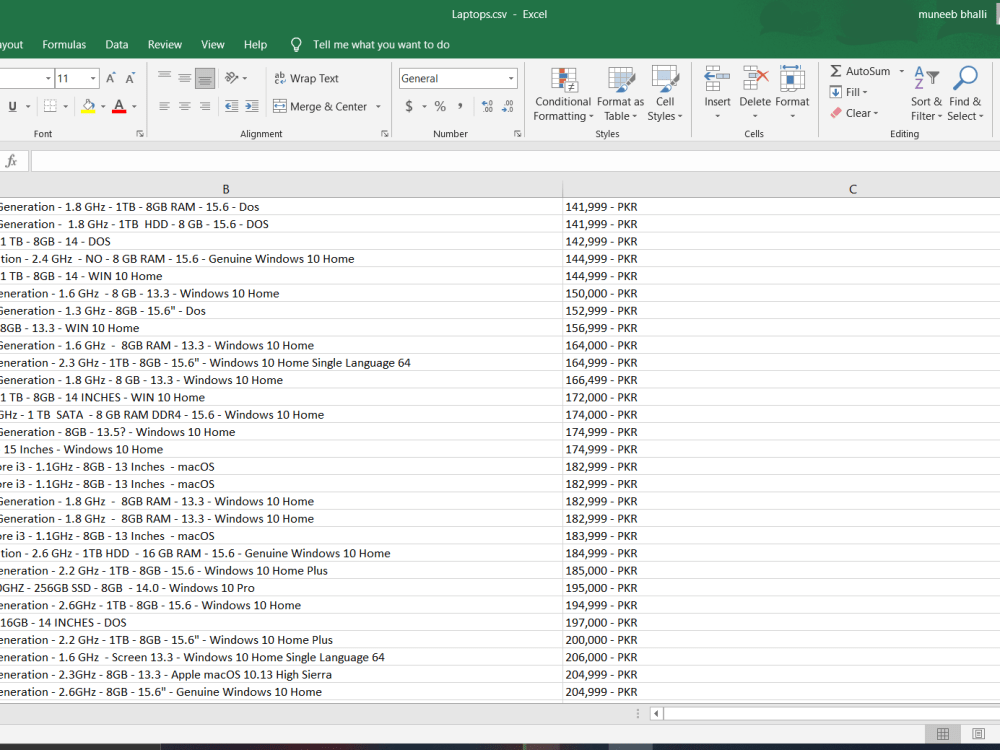Open Font settings dialog launcher
Screen dimensions: 1000x750
[x=140, y=134]
